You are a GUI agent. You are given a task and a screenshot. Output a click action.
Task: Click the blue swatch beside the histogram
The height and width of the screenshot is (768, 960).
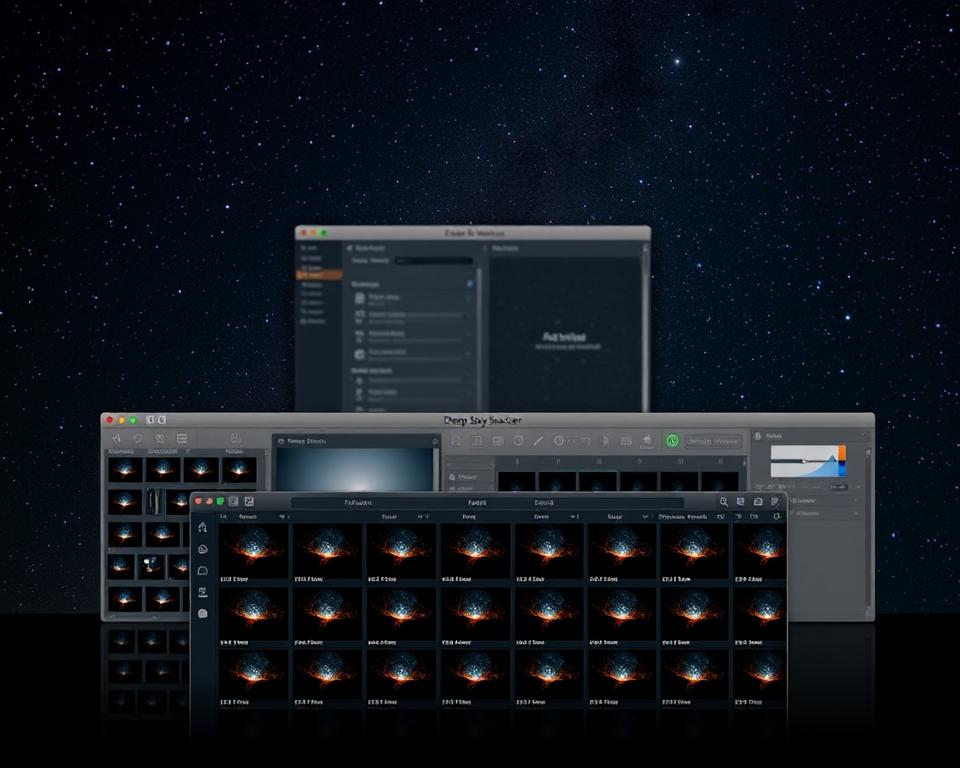[x=842, y=469]
